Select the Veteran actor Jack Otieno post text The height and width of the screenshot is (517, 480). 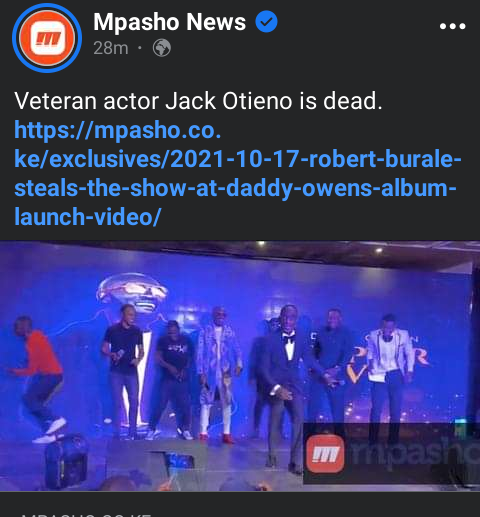pyautogui.click(x=198, y=101)
